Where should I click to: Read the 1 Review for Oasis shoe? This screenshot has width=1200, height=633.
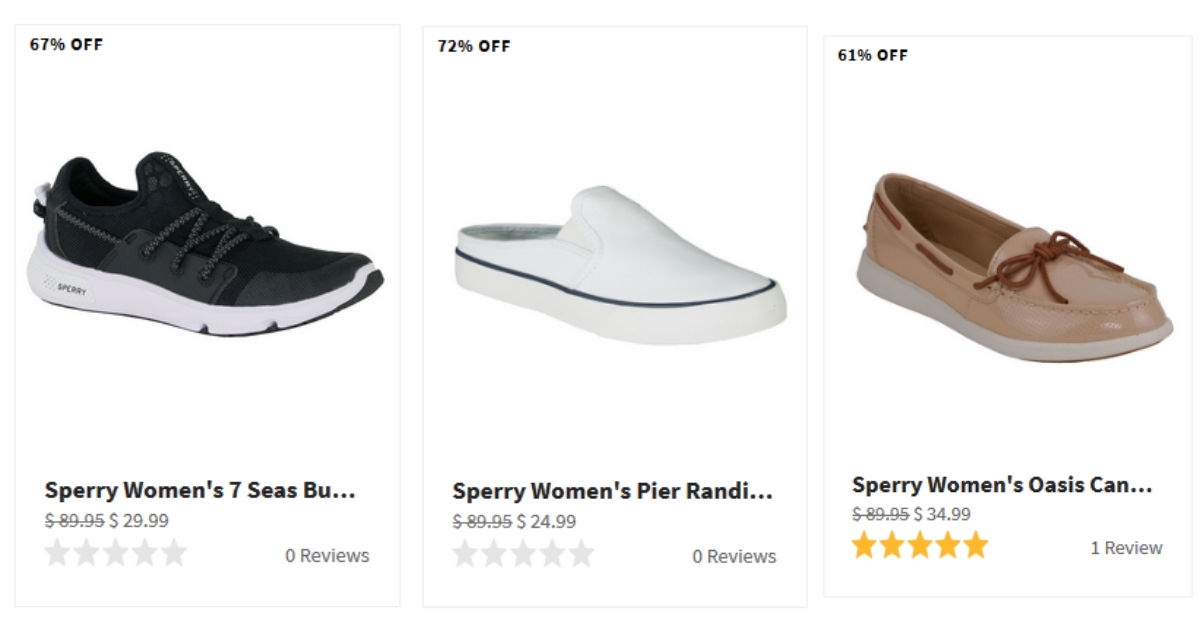tap(1126, 548)
